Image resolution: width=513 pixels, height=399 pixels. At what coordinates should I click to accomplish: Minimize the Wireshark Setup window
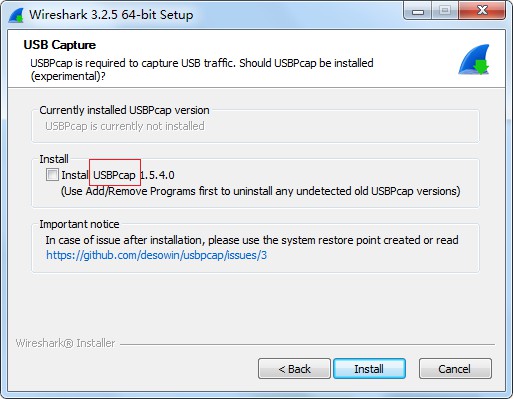[418, 11]
